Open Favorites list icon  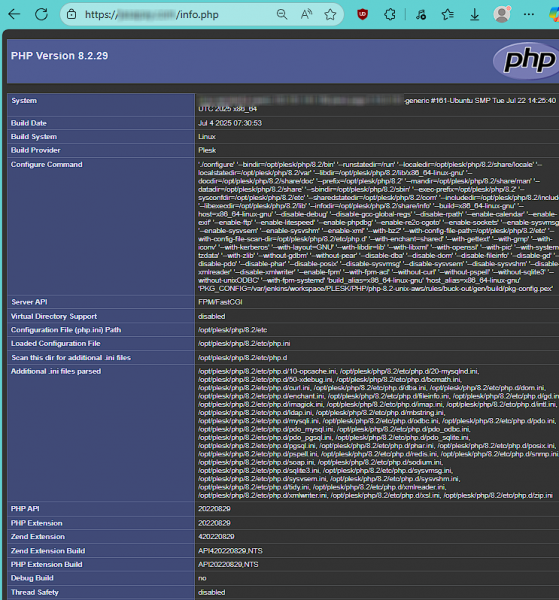tap(448, 15)
